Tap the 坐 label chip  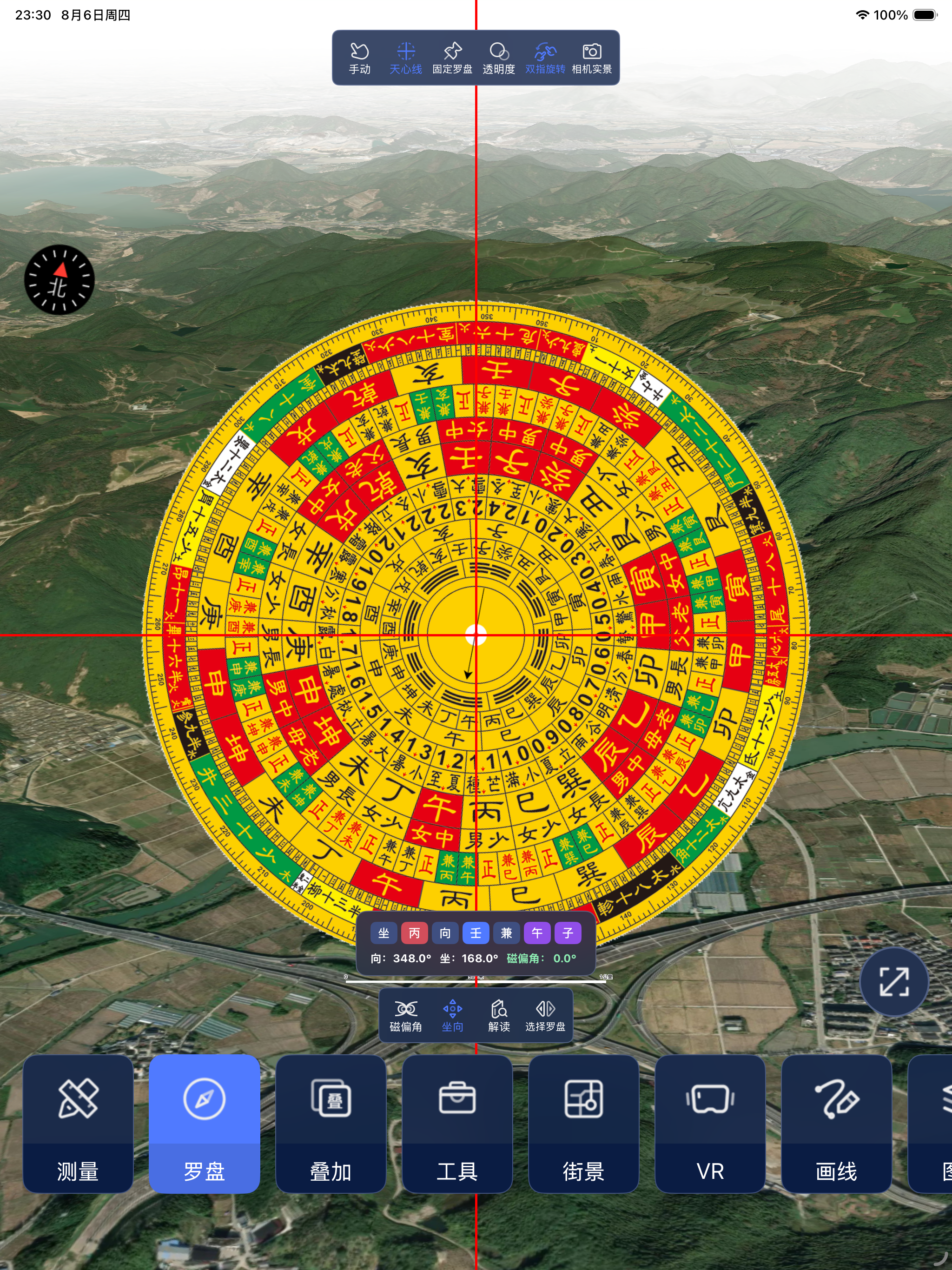[383, 933]
